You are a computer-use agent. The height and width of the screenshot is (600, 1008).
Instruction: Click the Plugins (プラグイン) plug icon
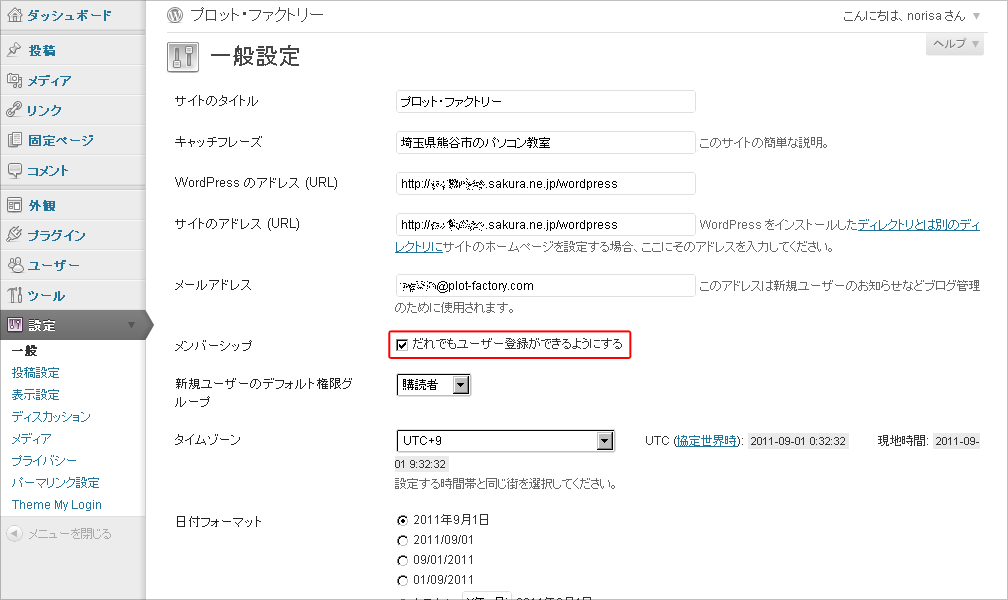[x=14, y=235]
